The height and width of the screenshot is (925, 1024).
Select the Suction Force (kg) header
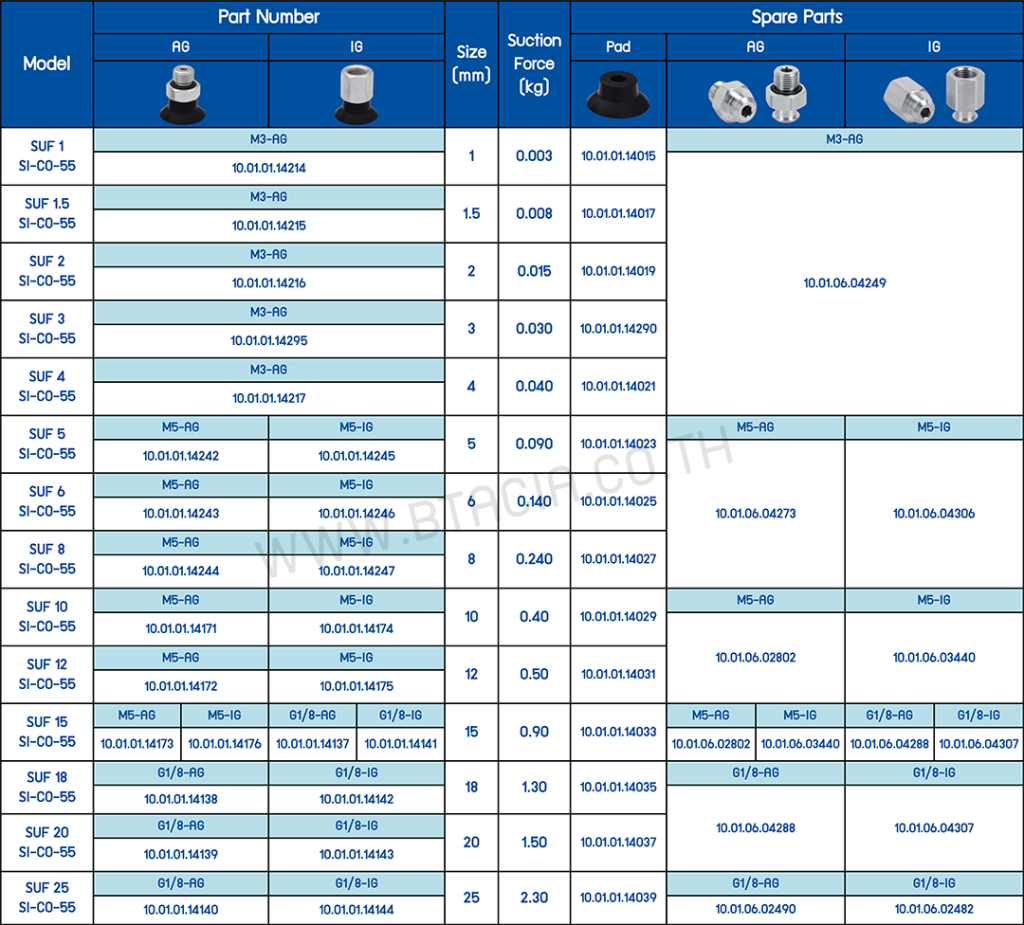(534, 63)
